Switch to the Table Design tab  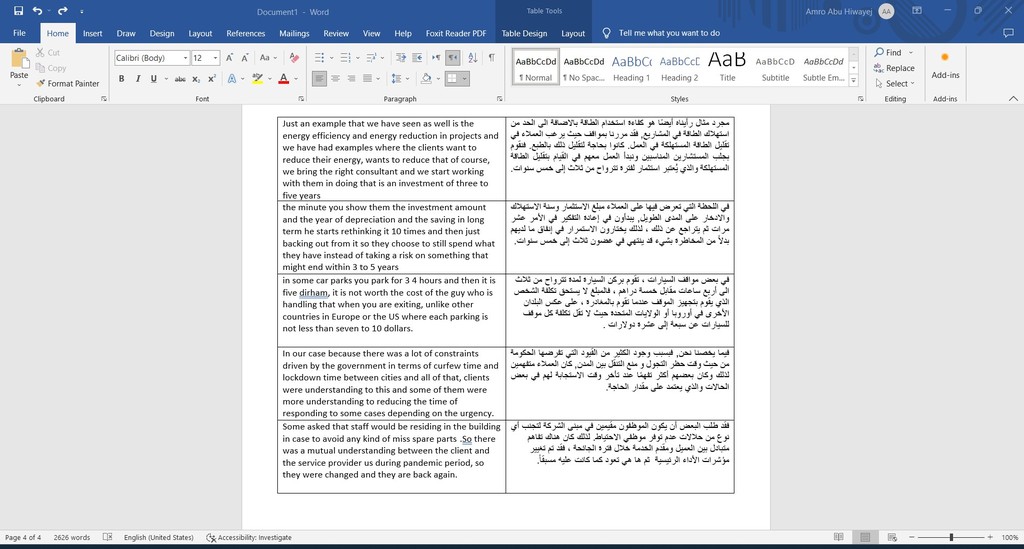click(x=524, y=33)
